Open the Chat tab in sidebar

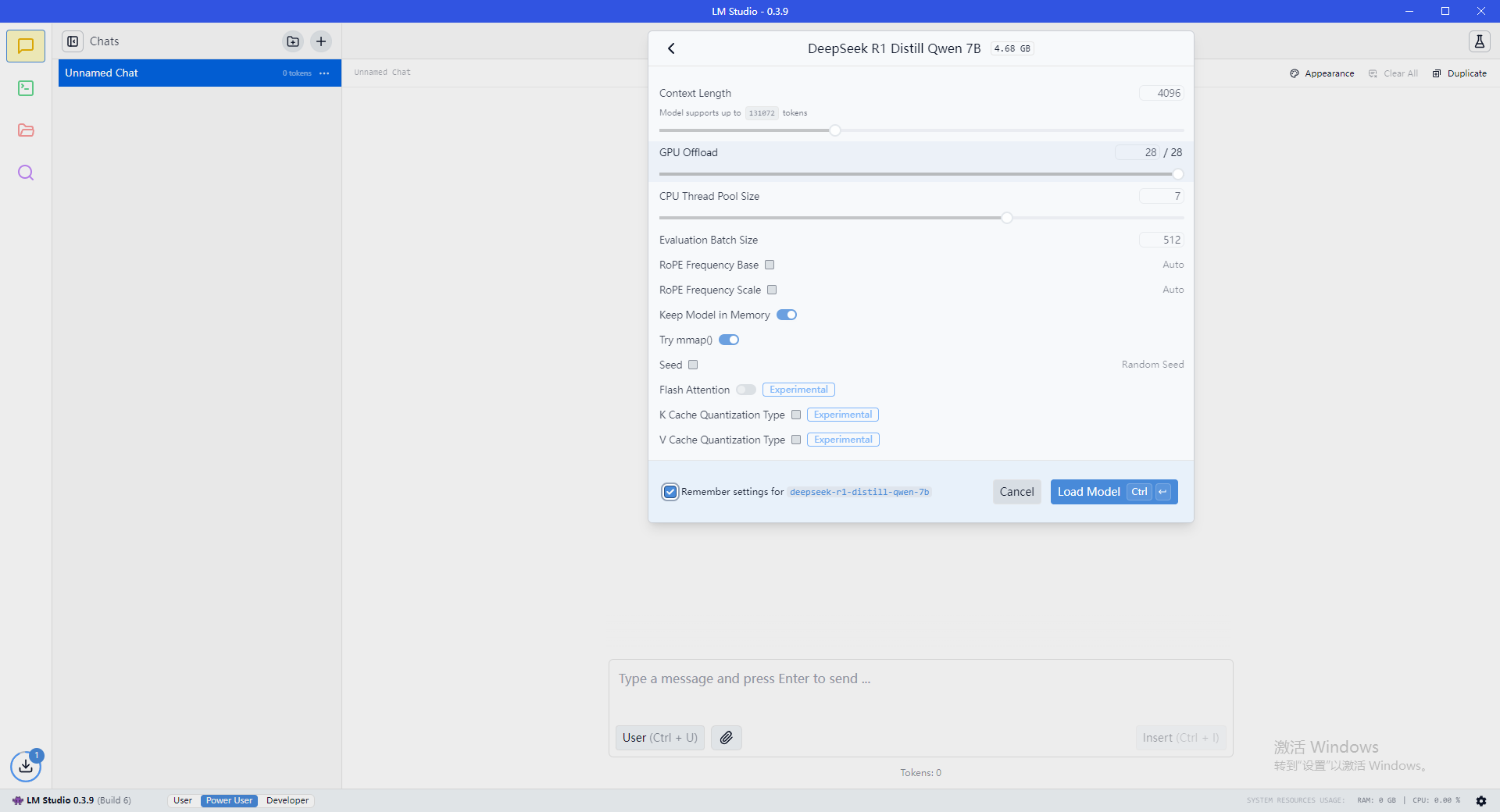point(26,46)
